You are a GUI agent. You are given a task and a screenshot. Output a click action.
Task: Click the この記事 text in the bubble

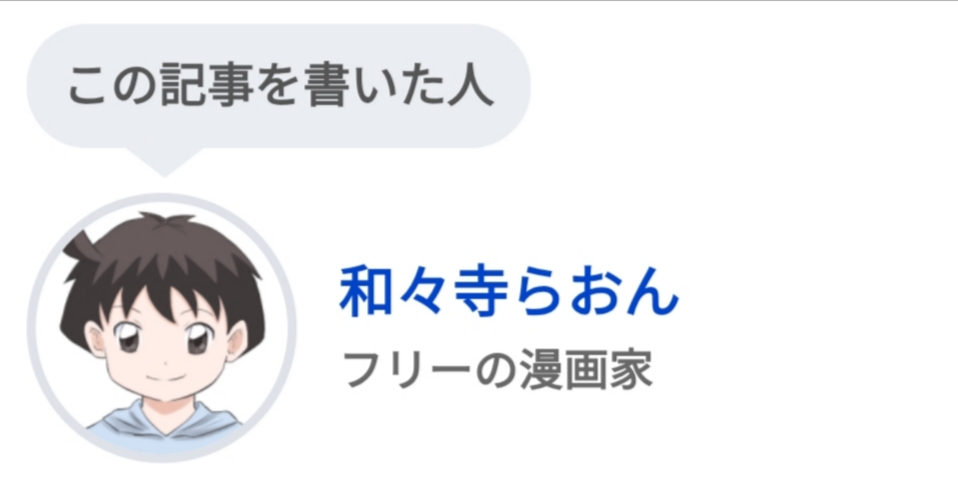point(160,86)
